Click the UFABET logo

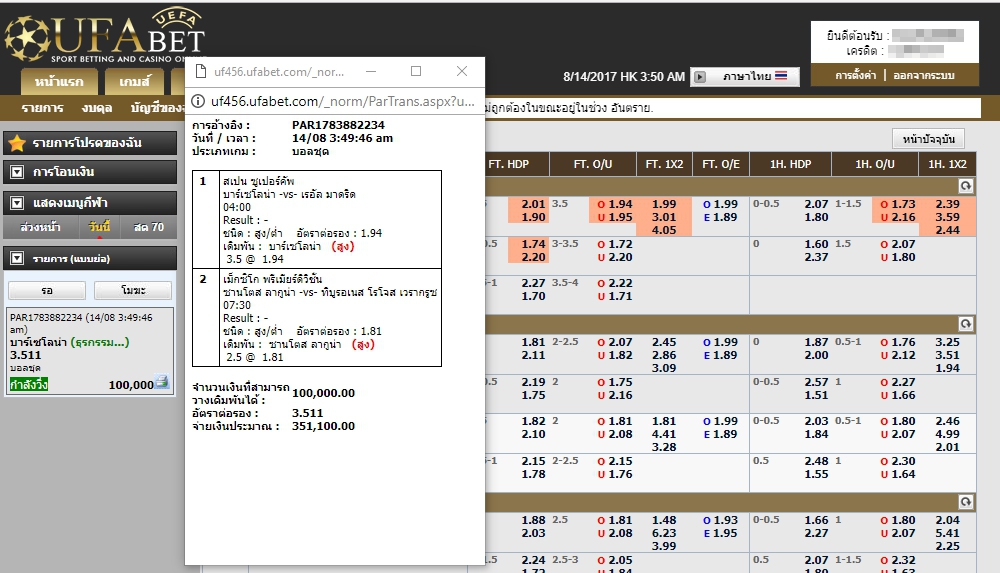coord(105,35)
